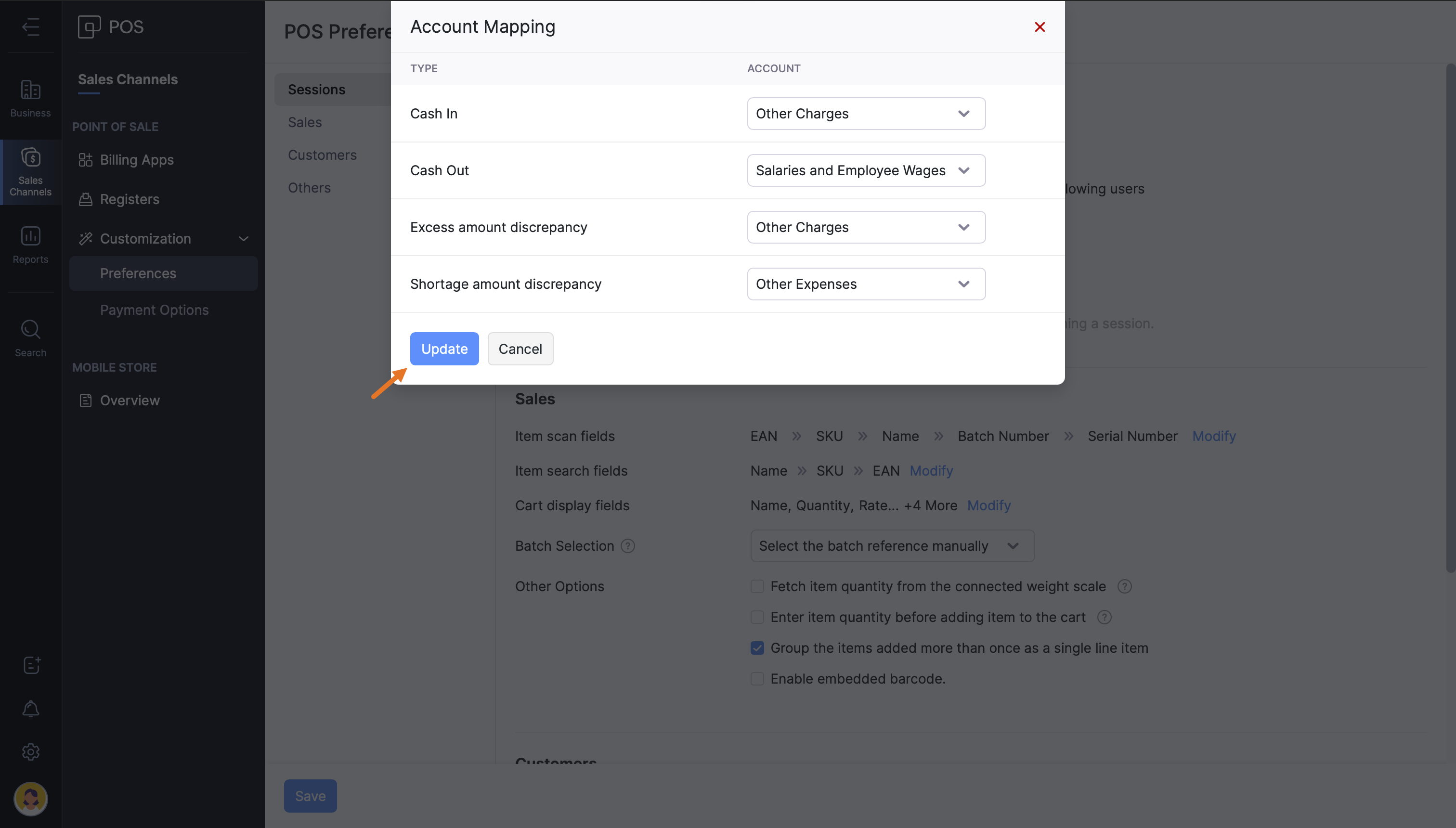The image size is (1456, 828).
Task: Click the Cancel button in dialog
Action: (x=520, y=349)
